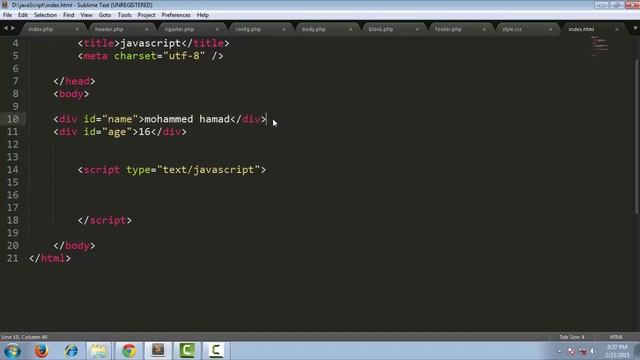Viewport: 640px width, 360px height.
Task: Open the Selection menu
Action: coord(45,15)
